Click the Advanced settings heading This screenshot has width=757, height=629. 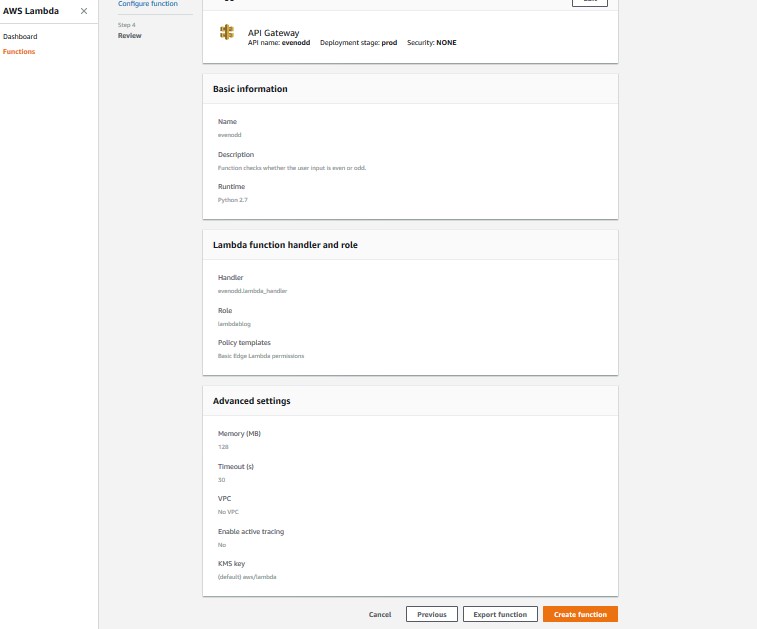[x=252, y=401]
